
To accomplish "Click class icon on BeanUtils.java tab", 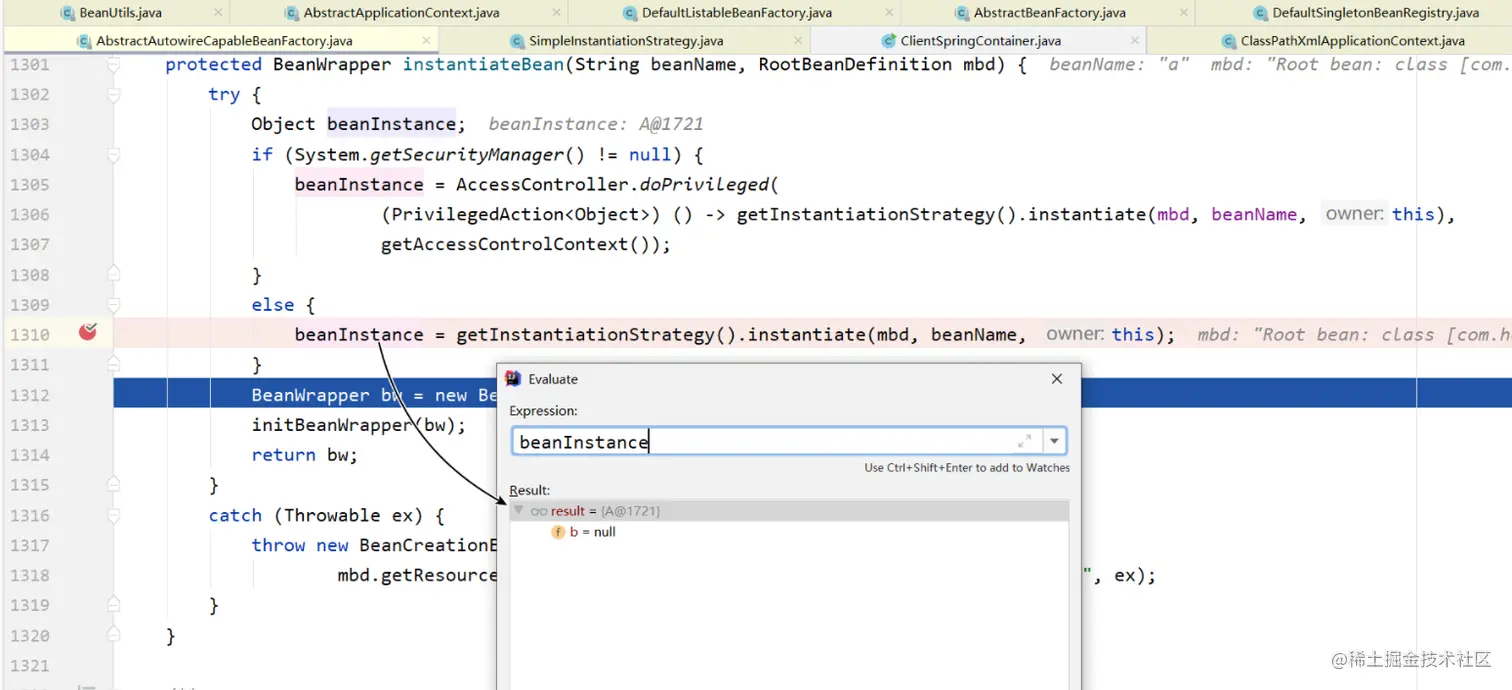I will 68,13.
